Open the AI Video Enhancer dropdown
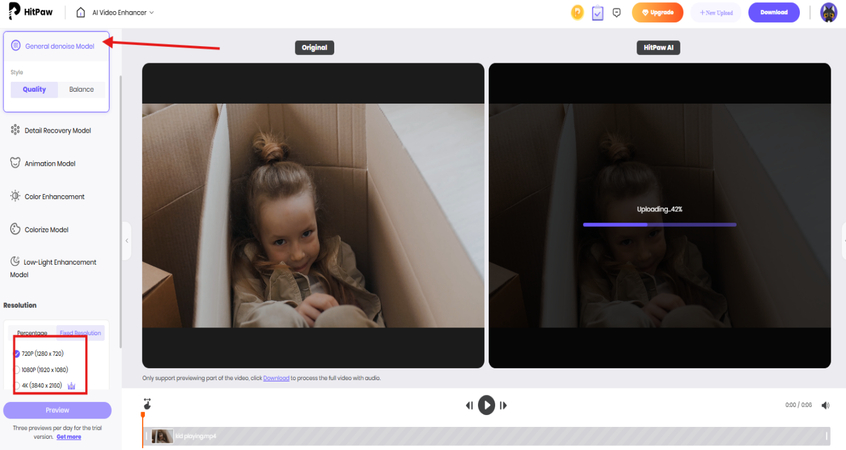 122,12
